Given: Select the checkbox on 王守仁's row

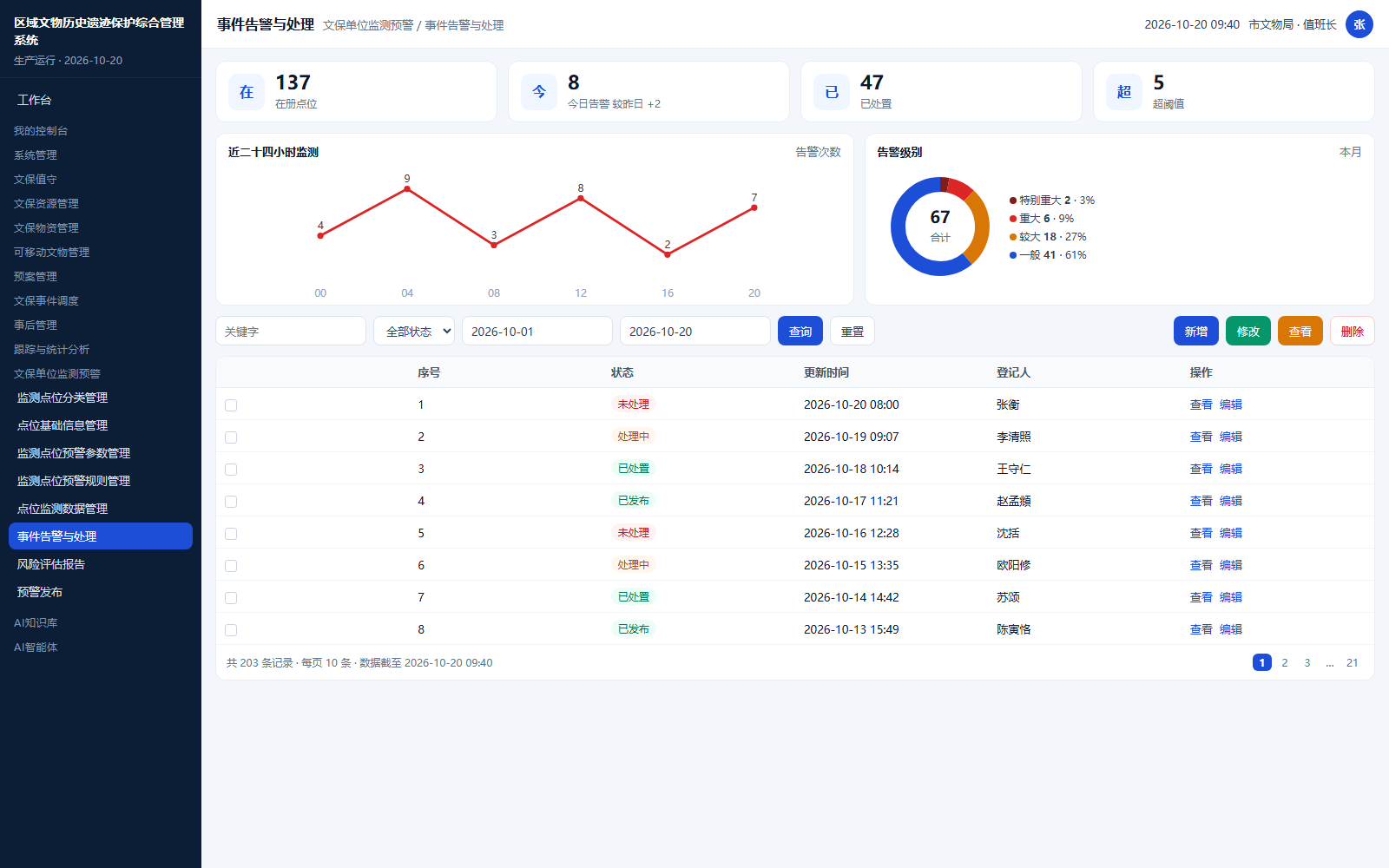Looking at the screenshot, I should (231, 470).
